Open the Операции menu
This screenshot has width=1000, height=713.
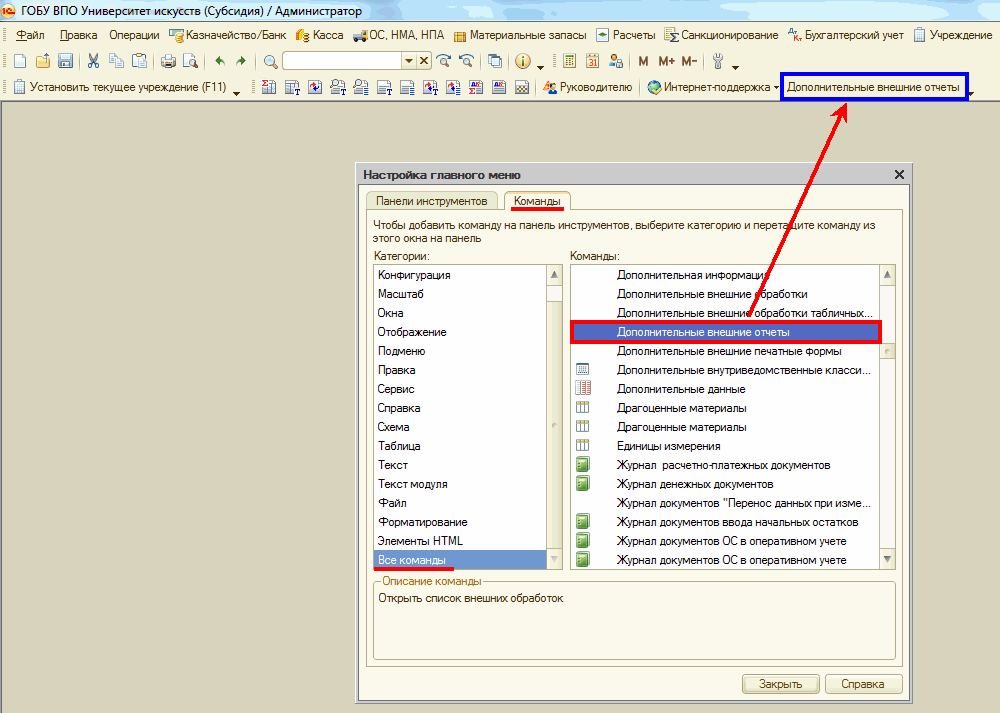pyautogui.click(x=134, y=35)
